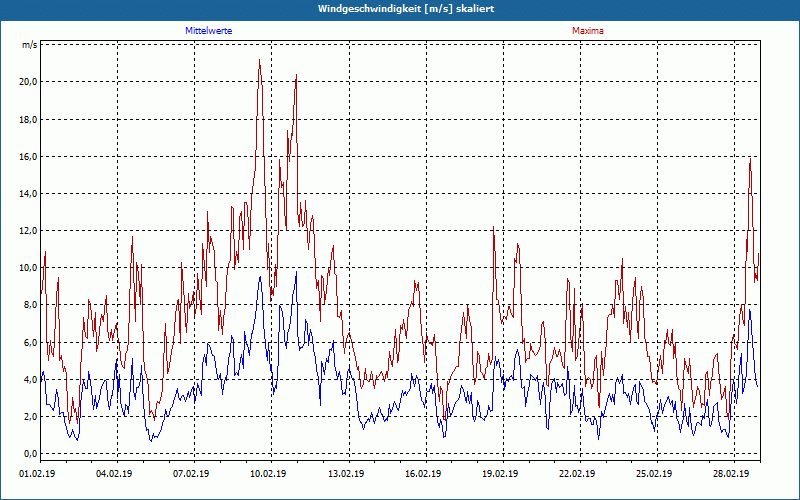The height and width of the screenshot is (500, 800).
Task: Click the y-axis value '4,0'
Action: click(30, 380)
